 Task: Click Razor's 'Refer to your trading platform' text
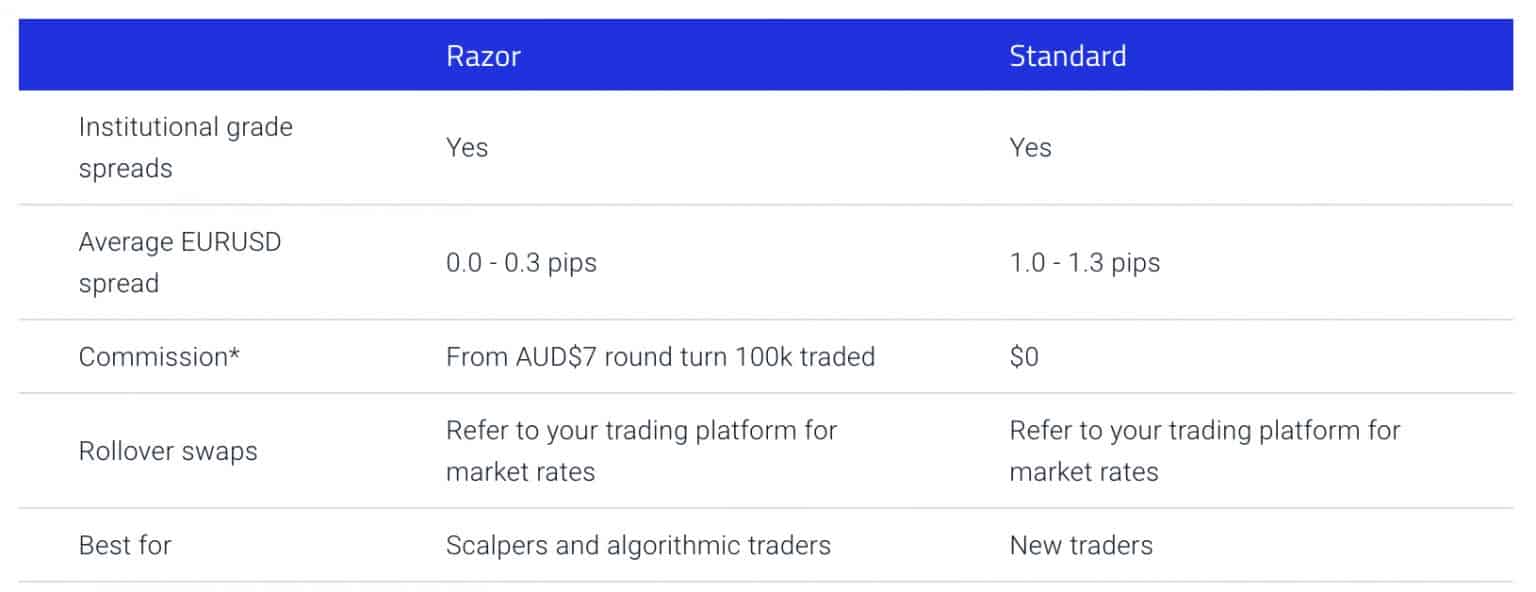pyautogui.click(x=641, y=431)
